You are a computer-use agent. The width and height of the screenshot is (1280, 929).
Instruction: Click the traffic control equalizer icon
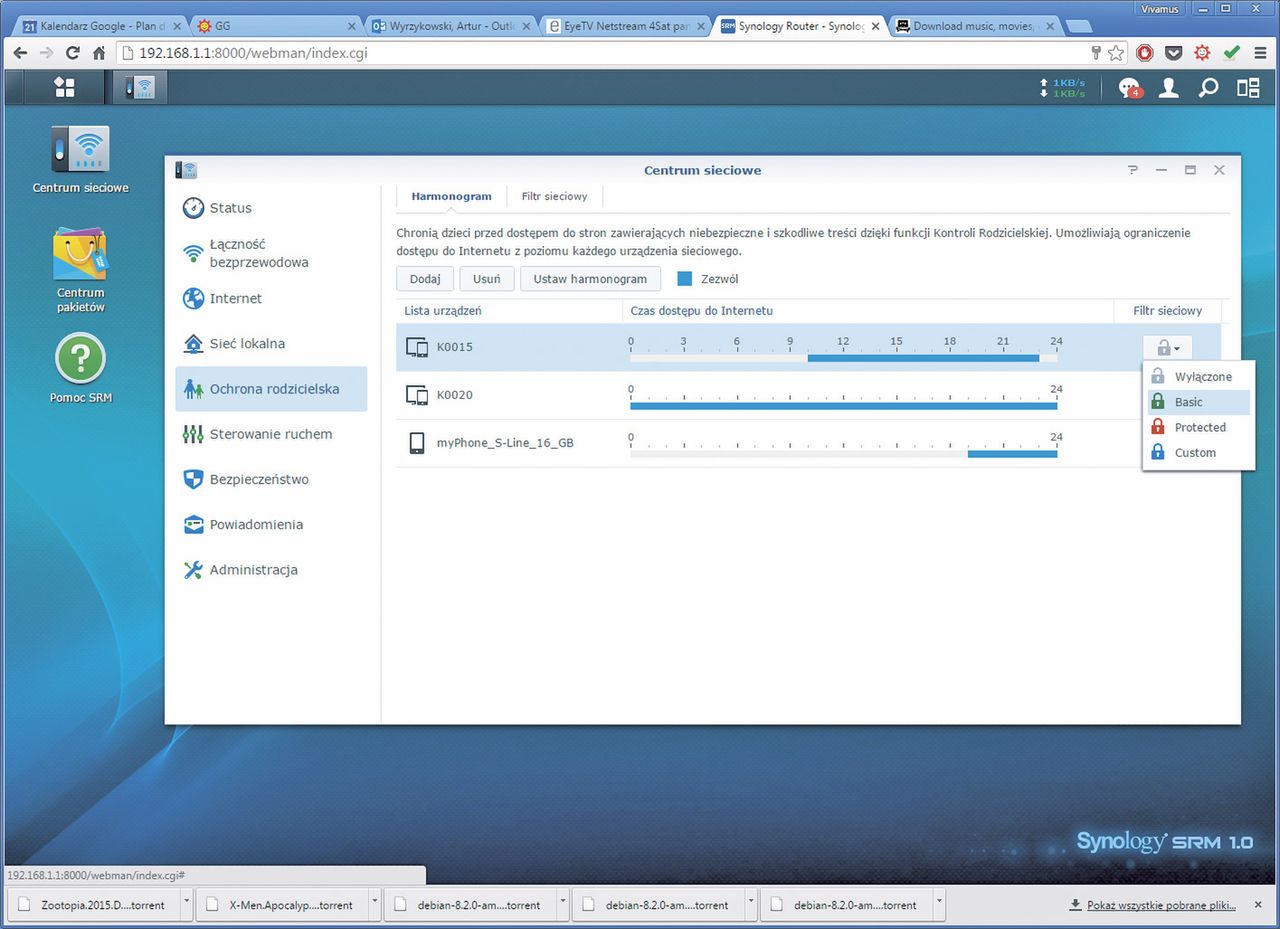[193, 434]
